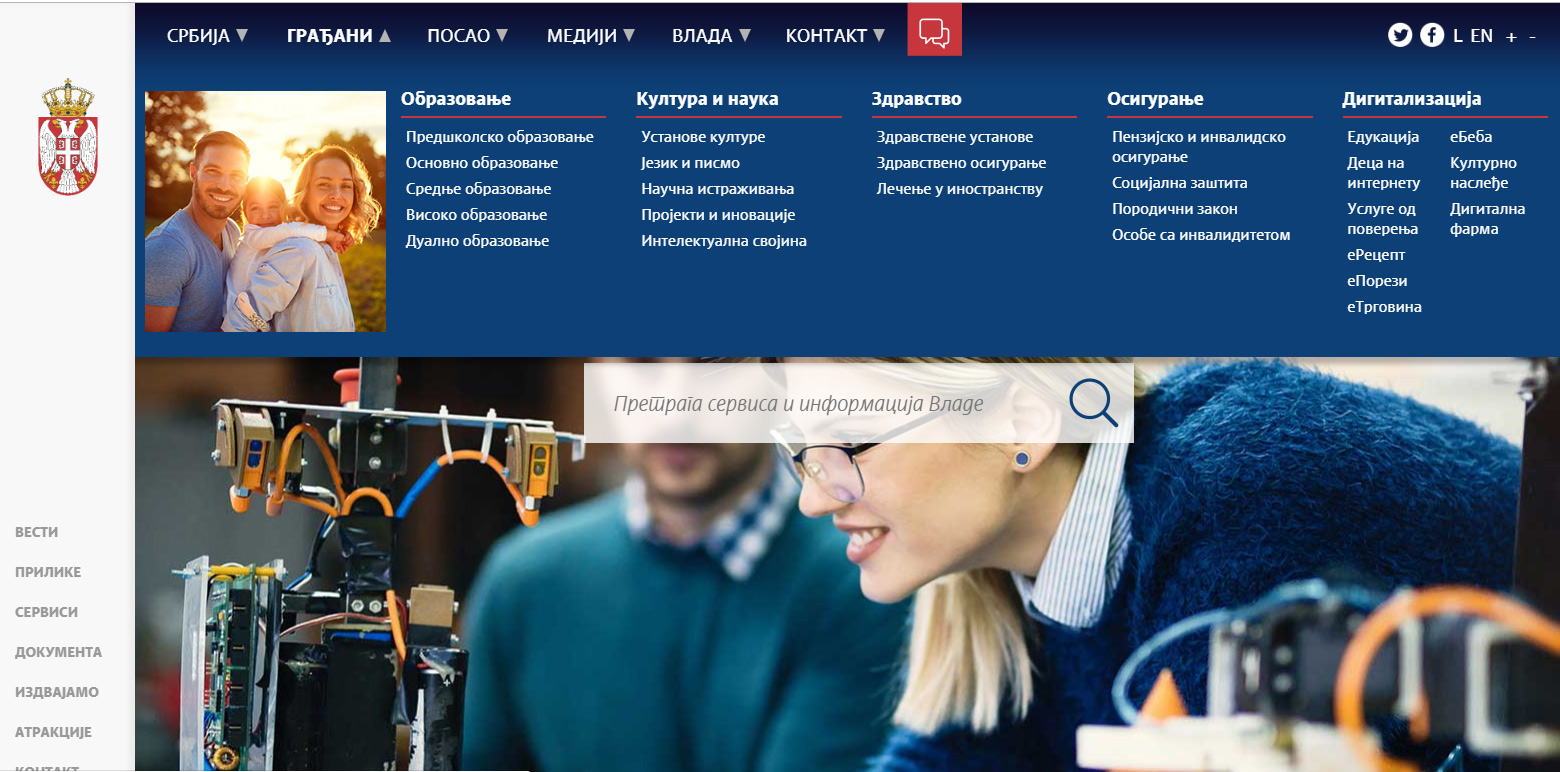Screen dimensions: 1560x772
Task: Click the еРецепт link
Action: [1376, 255]
